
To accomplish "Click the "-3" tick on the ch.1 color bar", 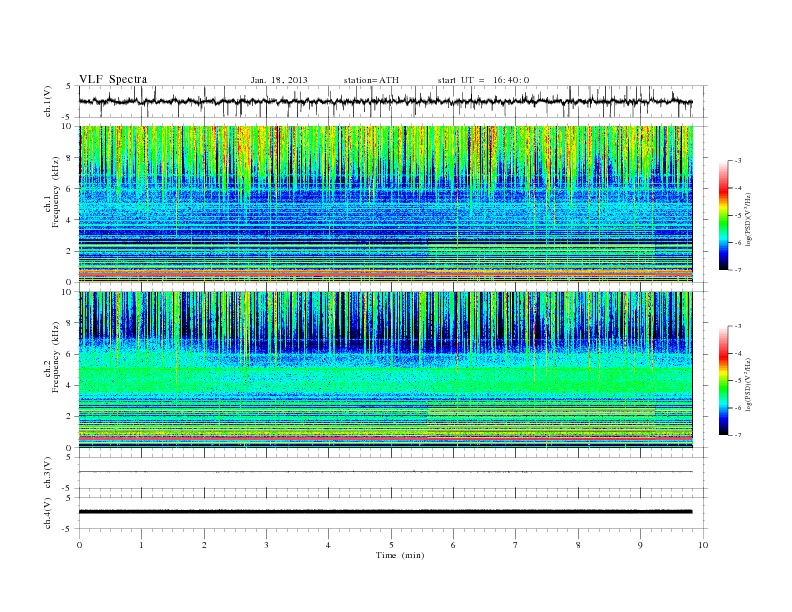I will point(737,161).
